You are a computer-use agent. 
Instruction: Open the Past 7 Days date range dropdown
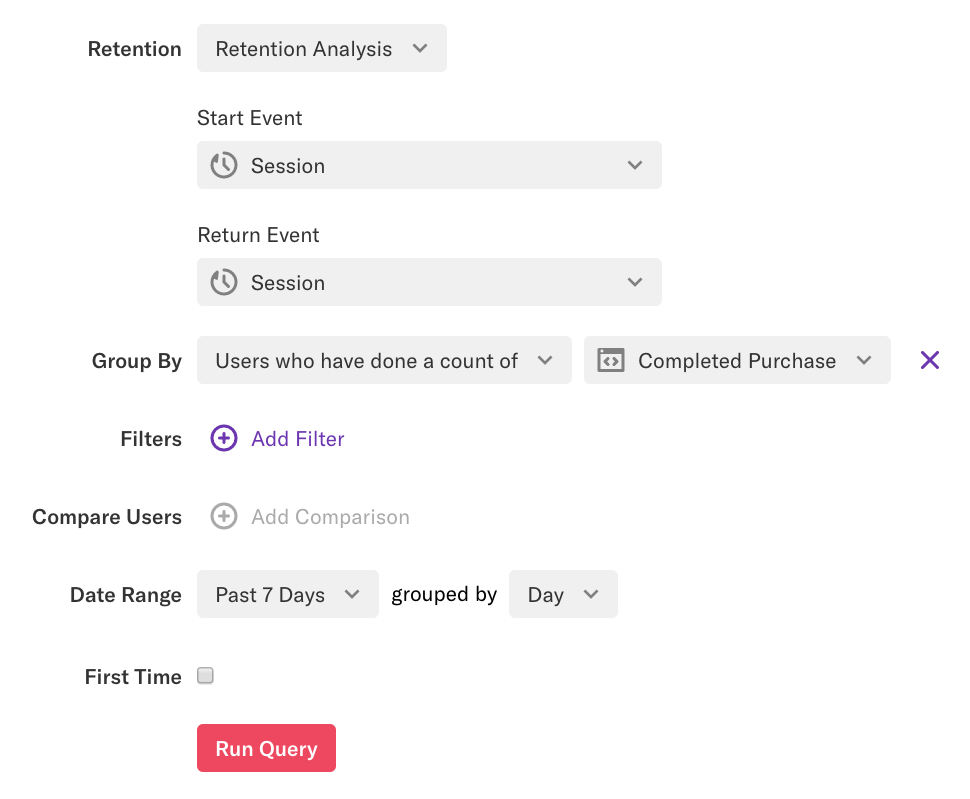pyautogui.click(x=287, y=595)
